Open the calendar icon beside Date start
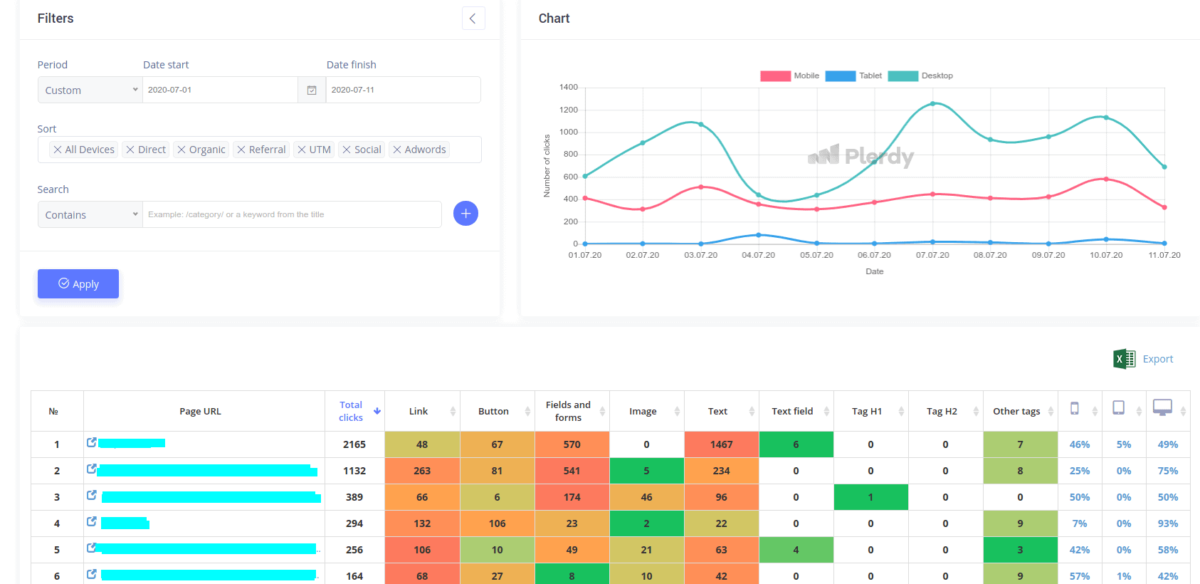 click(x=311, y=89)
